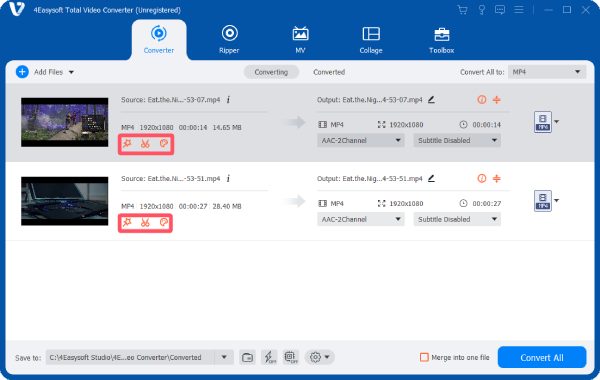Open shopping cart purchase icon
The height and width of the screenshot is (380, 600).
point(463,10)
